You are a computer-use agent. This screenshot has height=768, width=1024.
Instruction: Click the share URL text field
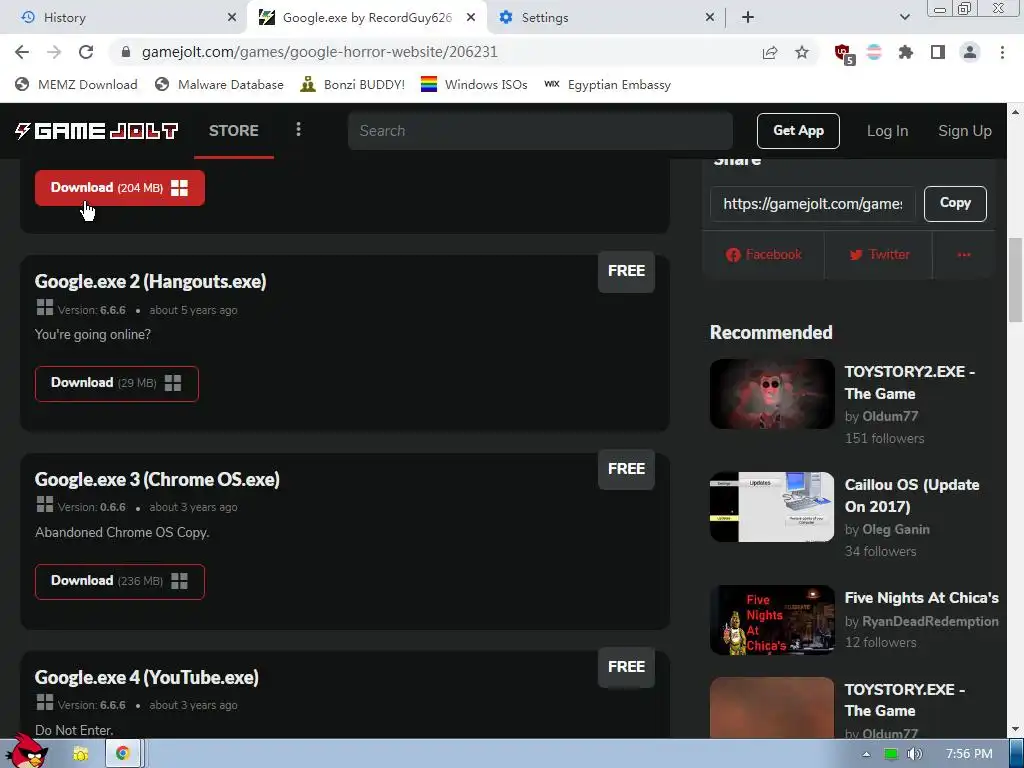(812, 204)
